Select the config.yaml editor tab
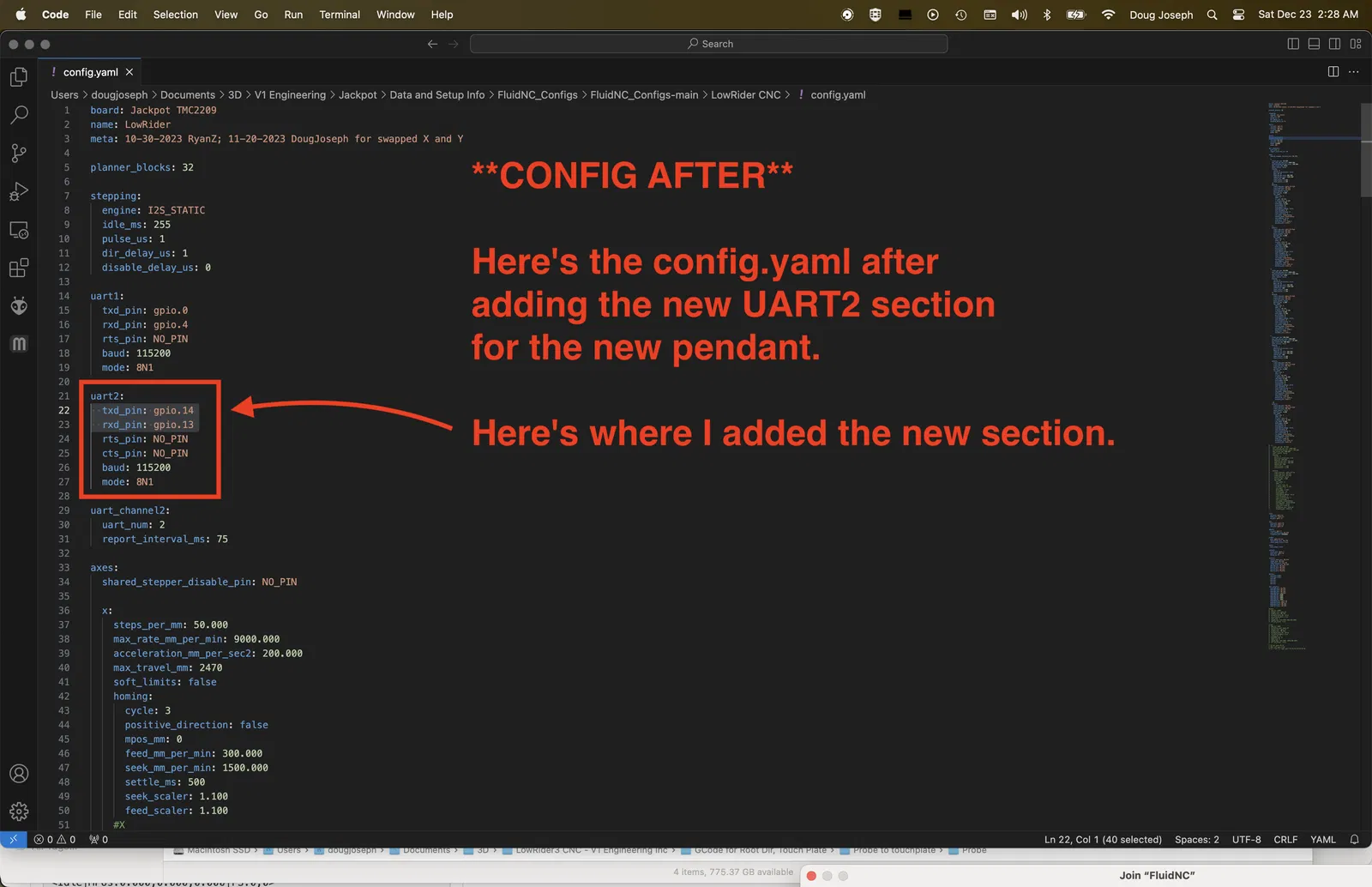Screen dimensions: 1372x887 pyautogui.click(x=91, y=72)
